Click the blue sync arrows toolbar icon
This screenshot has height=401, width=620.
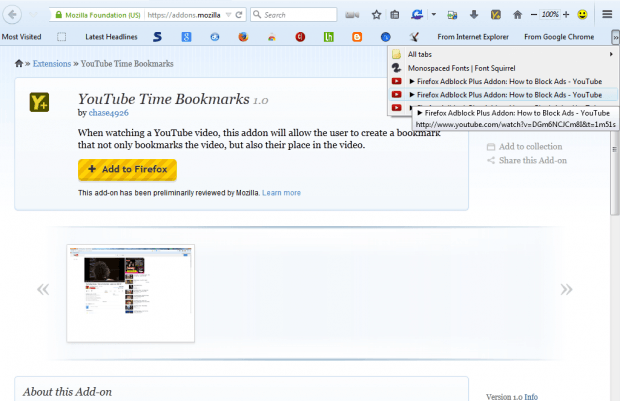(417, 15)
